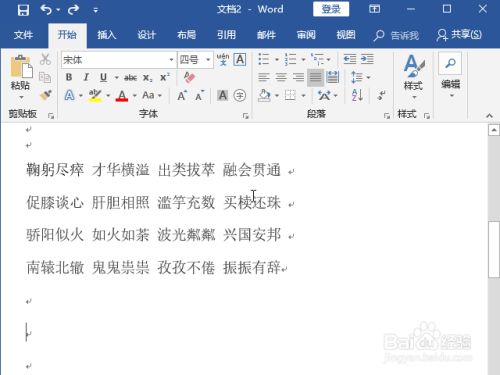Viewport: 500px width, 375px height.
Task: Expand the font color dropdown arrow
Action: [135, 96]
